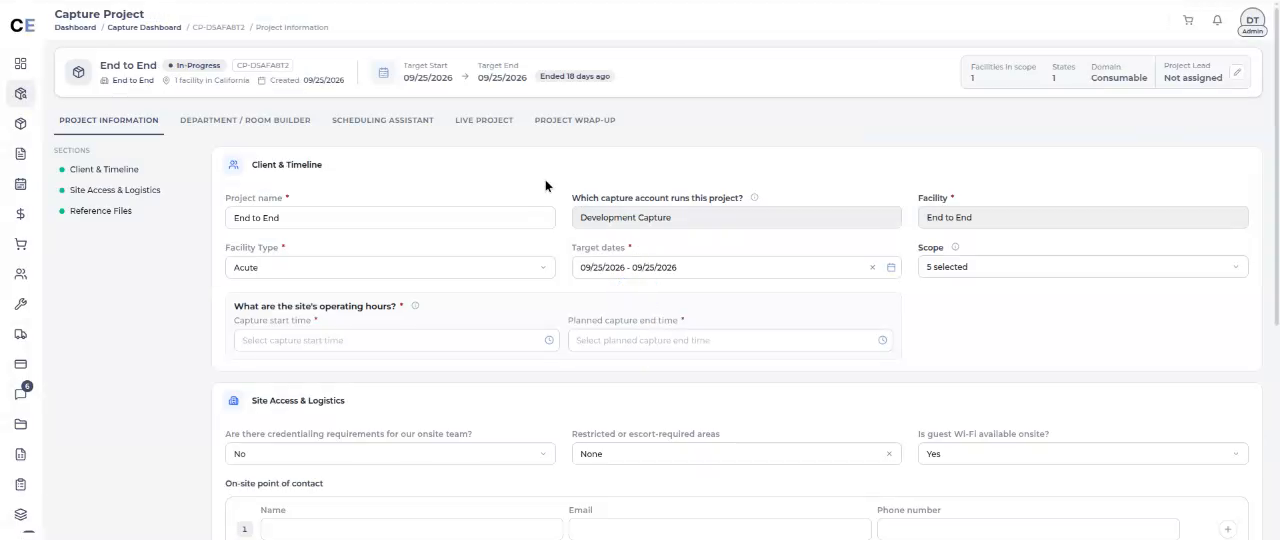Screen dimensions: 1280x540
Task: Open the guest Wi-Fi Yes dropdown
Action: click(x=1083, y=454)
